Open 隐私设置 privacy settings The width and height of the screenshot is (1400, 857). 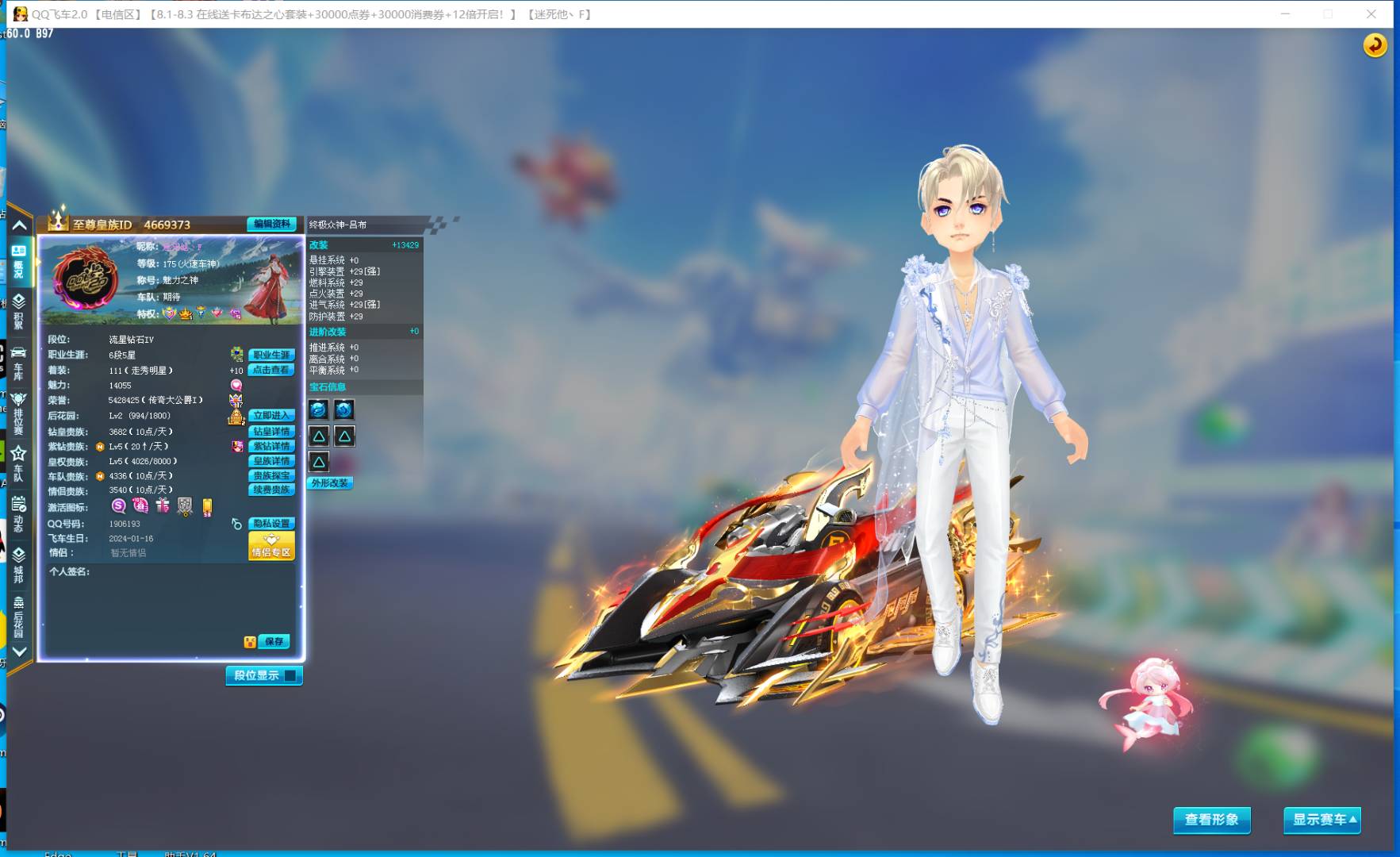(x=271, y=524)
